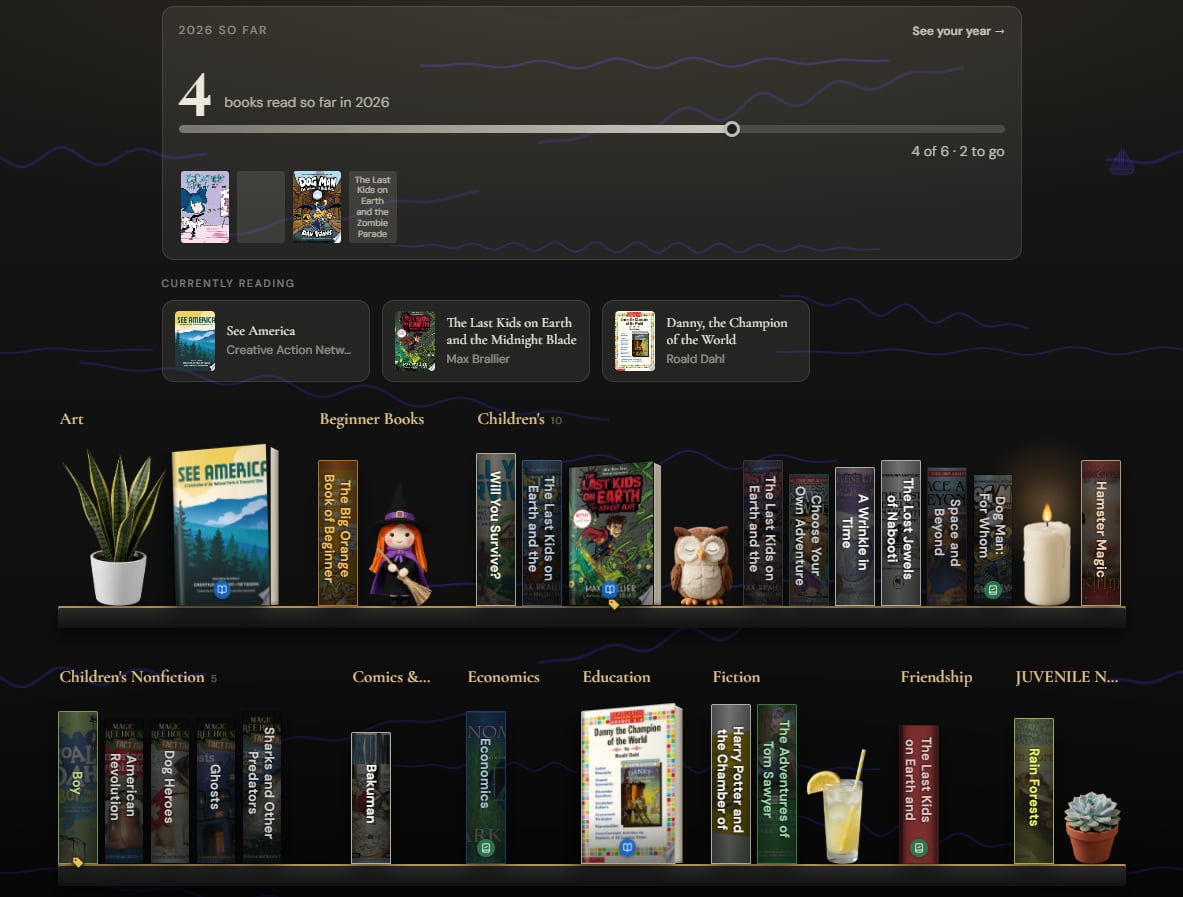Select the Hamster Magic spine
1183x897 pixels.
[1101, 533]
